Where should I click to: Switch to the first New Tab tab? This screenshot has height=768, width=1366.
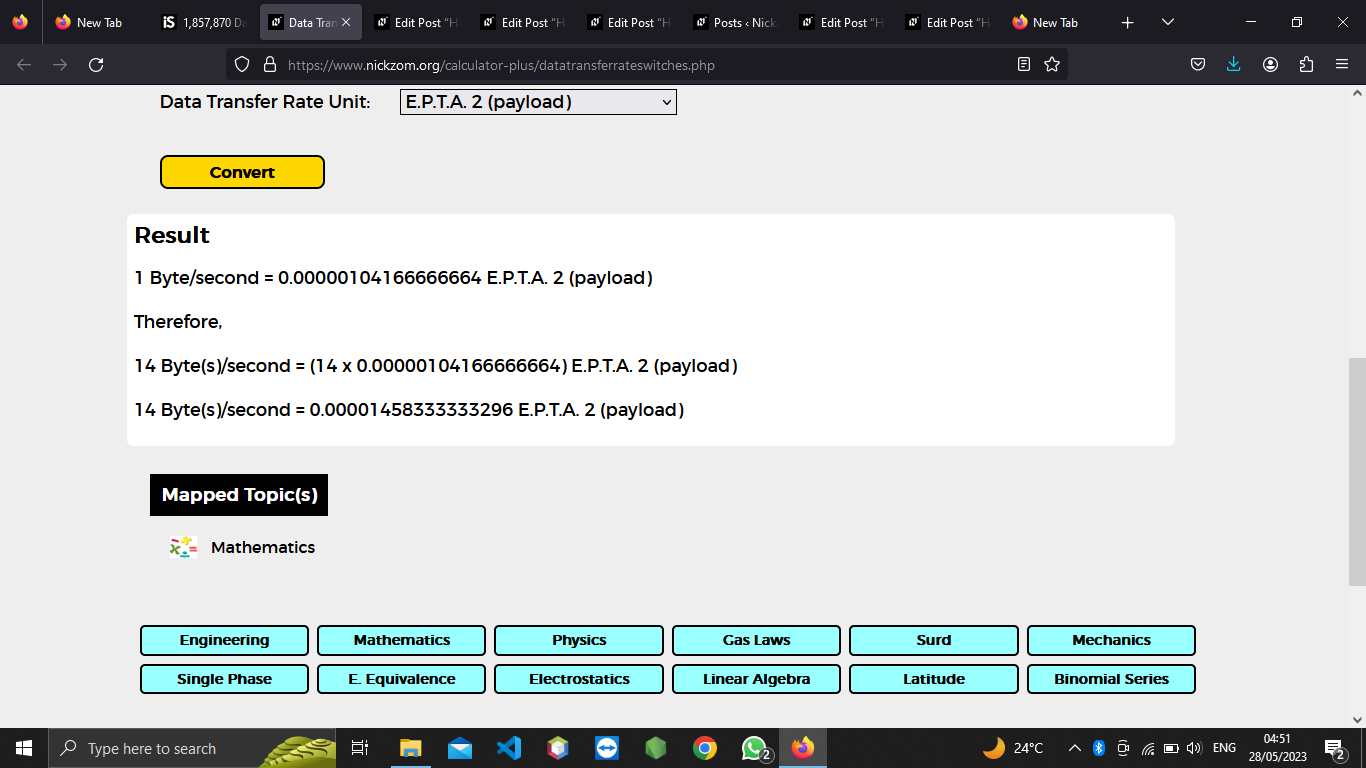pos(97,22)
